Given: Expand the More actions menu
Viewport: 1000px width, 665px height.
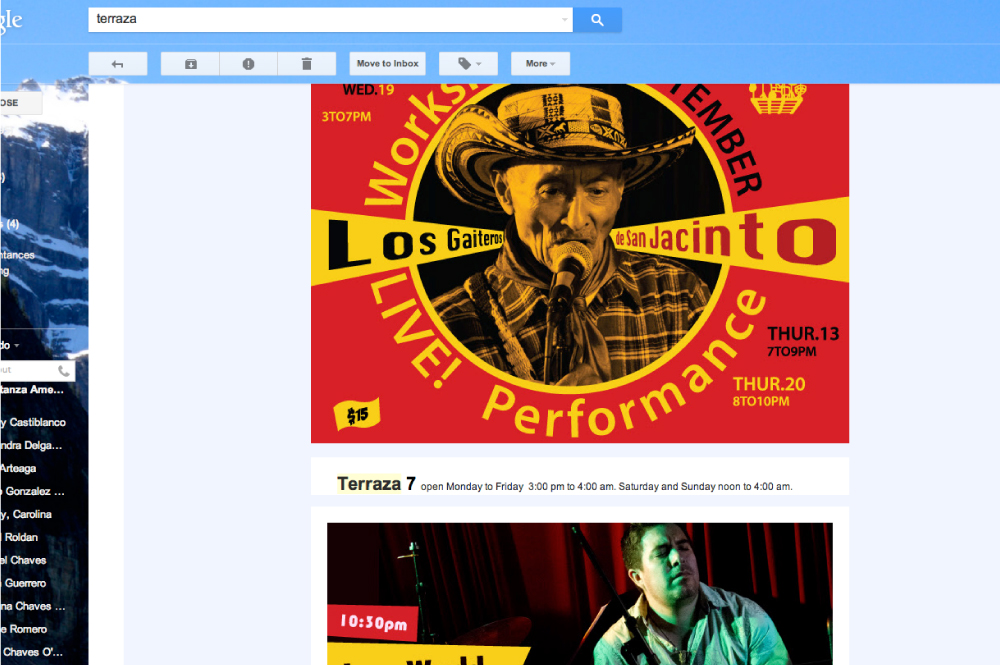Looking at the screenshot, I should (540, 64).
